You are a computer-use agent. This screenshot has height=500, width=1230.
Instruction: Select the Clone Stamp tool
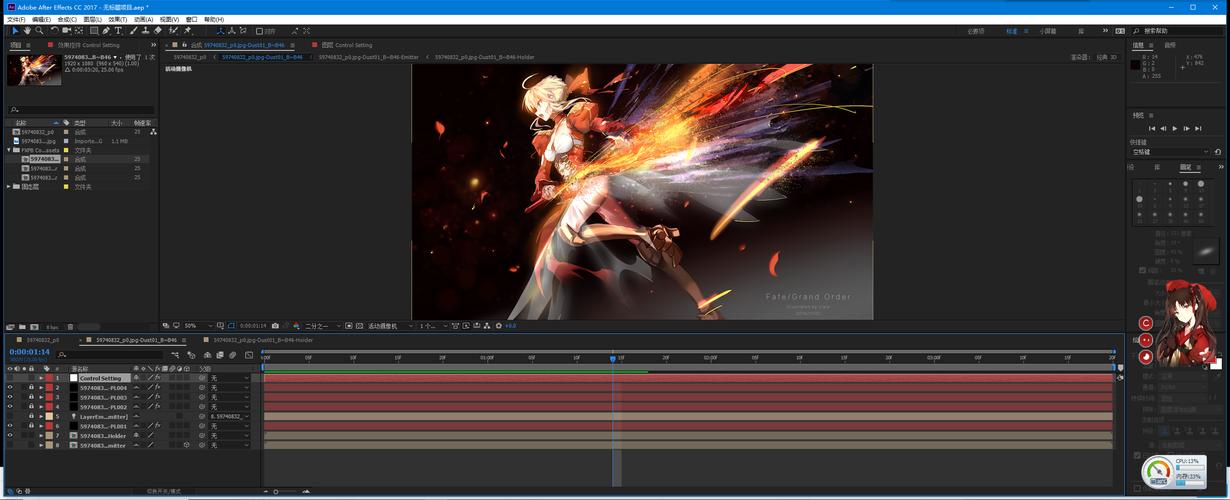pos(145,31)
